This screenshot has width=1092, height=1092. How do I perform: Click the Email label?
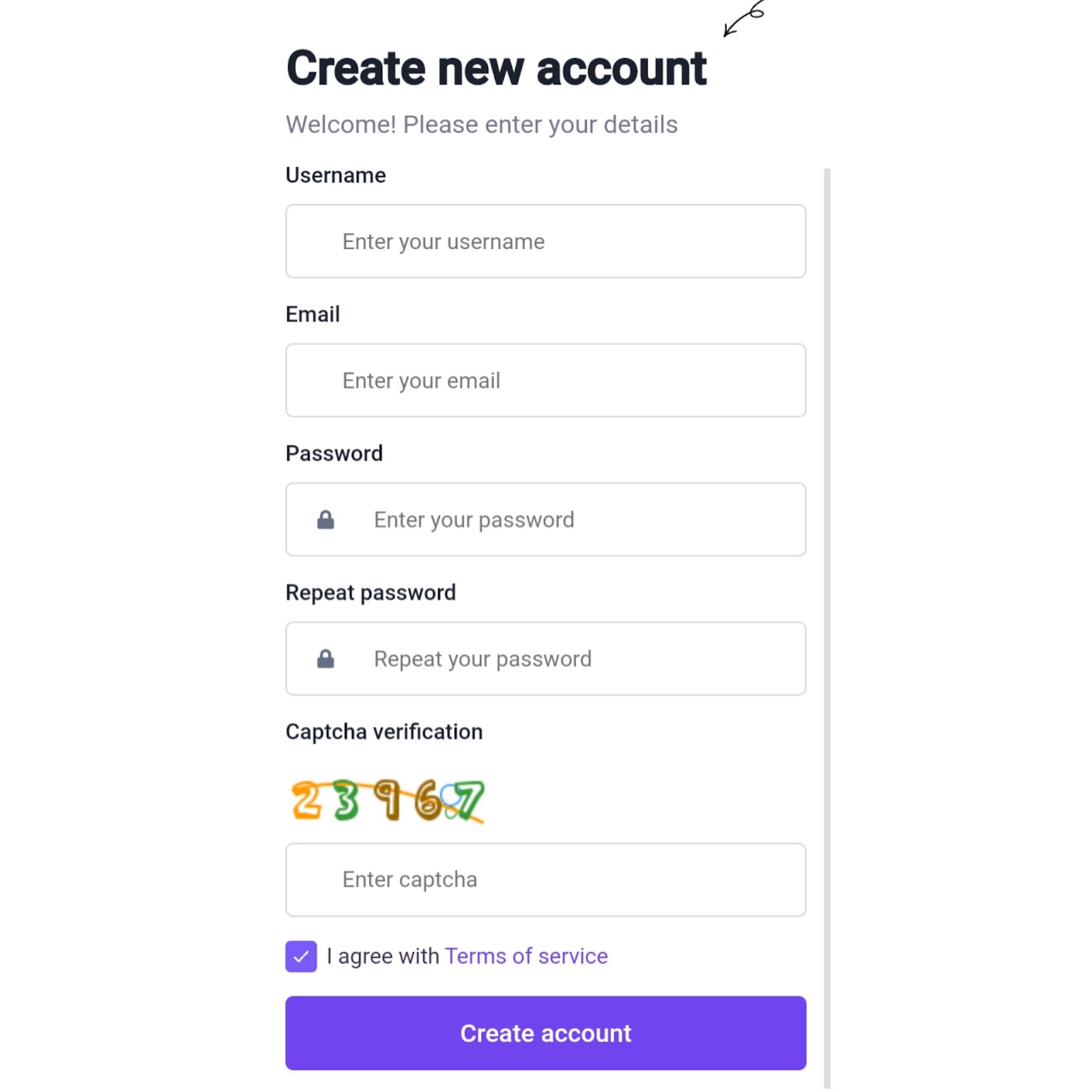point(313,315)
